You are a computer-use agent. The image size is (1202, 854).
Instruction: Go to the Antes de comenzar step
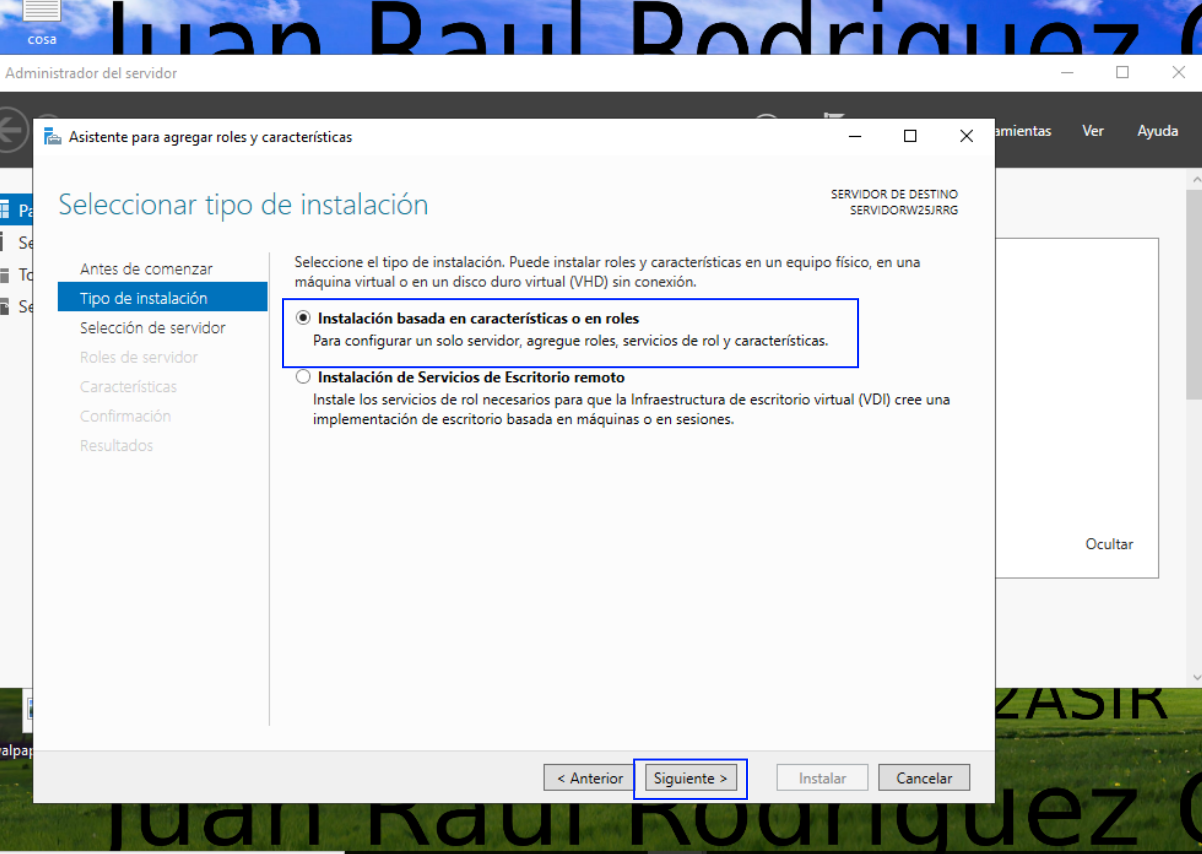click(x=146, y=269)
